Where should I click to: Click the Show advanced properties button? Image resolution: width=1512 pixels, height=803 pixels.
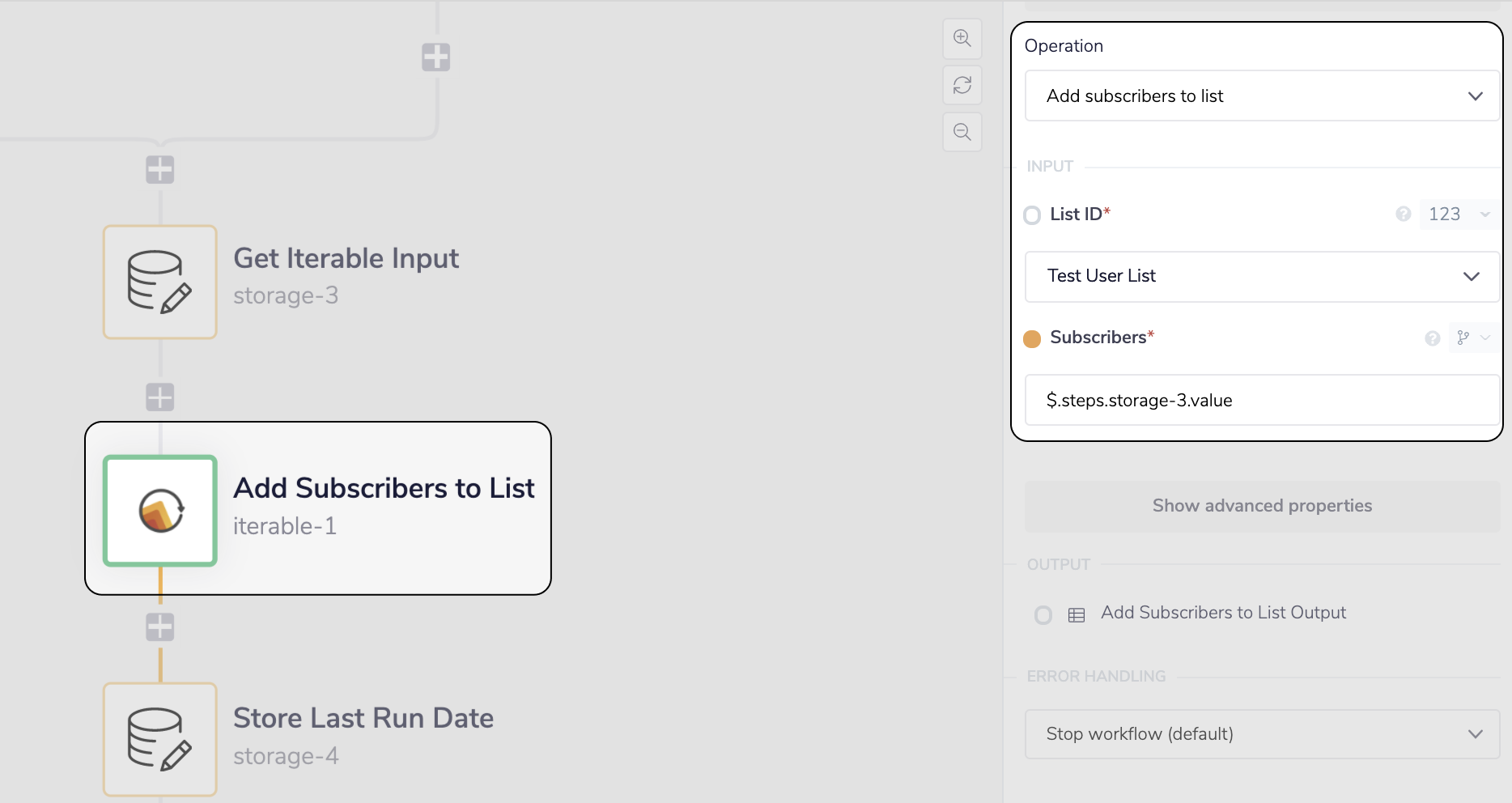coord(1262,505)
